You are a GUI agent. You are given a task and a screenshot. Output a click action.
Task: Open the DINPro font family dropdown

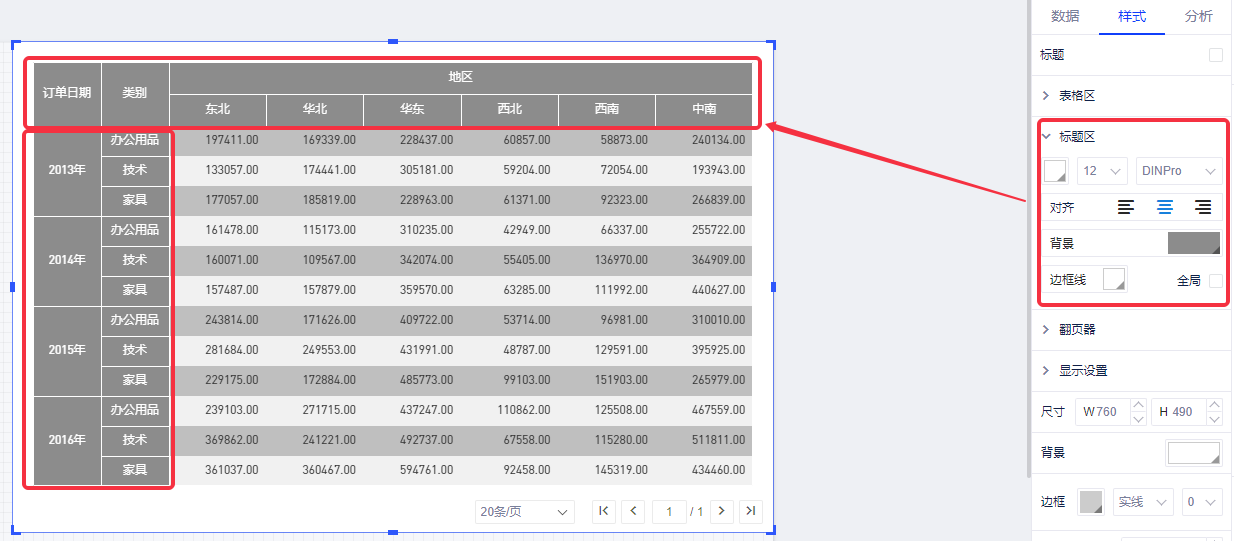pyautogui.click(x=1179, y=171)
